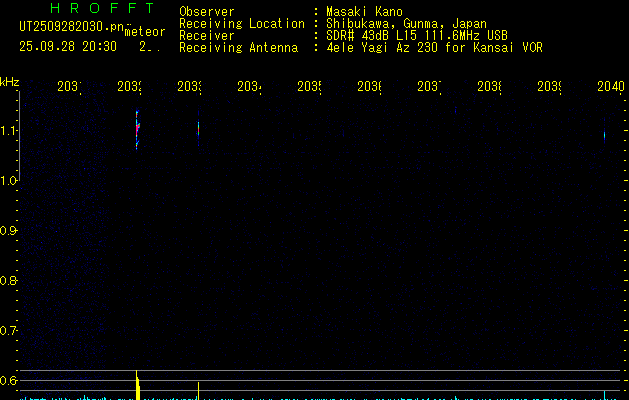The width and height of the screenshot is (629, 400).
Task: Click SDR# 43dB L15 111.6MHz USB text
Action: 417,36
